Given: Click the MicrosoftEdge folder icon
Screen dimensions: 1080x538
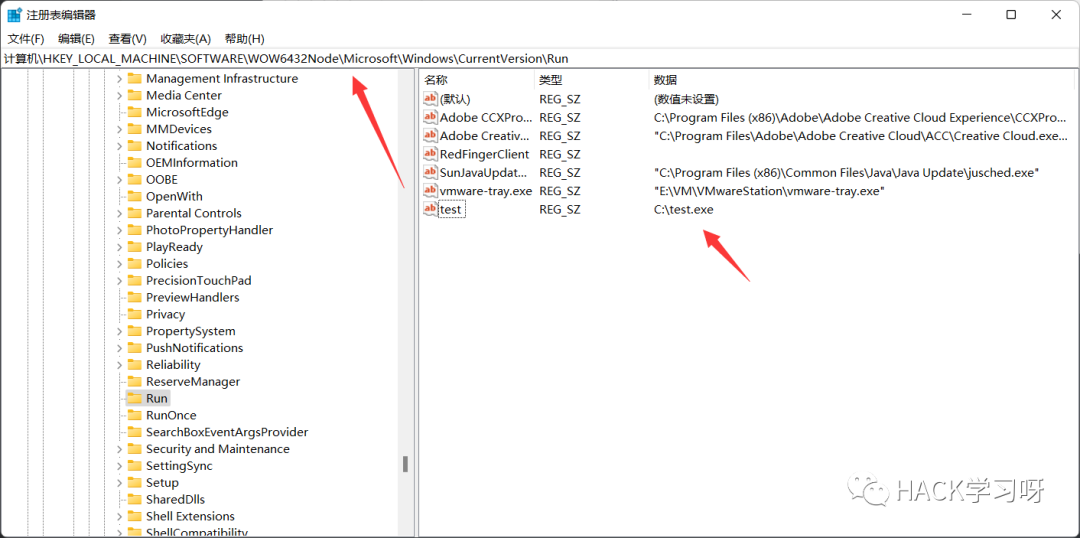Looking at the screenshot, I should (134, 112).
